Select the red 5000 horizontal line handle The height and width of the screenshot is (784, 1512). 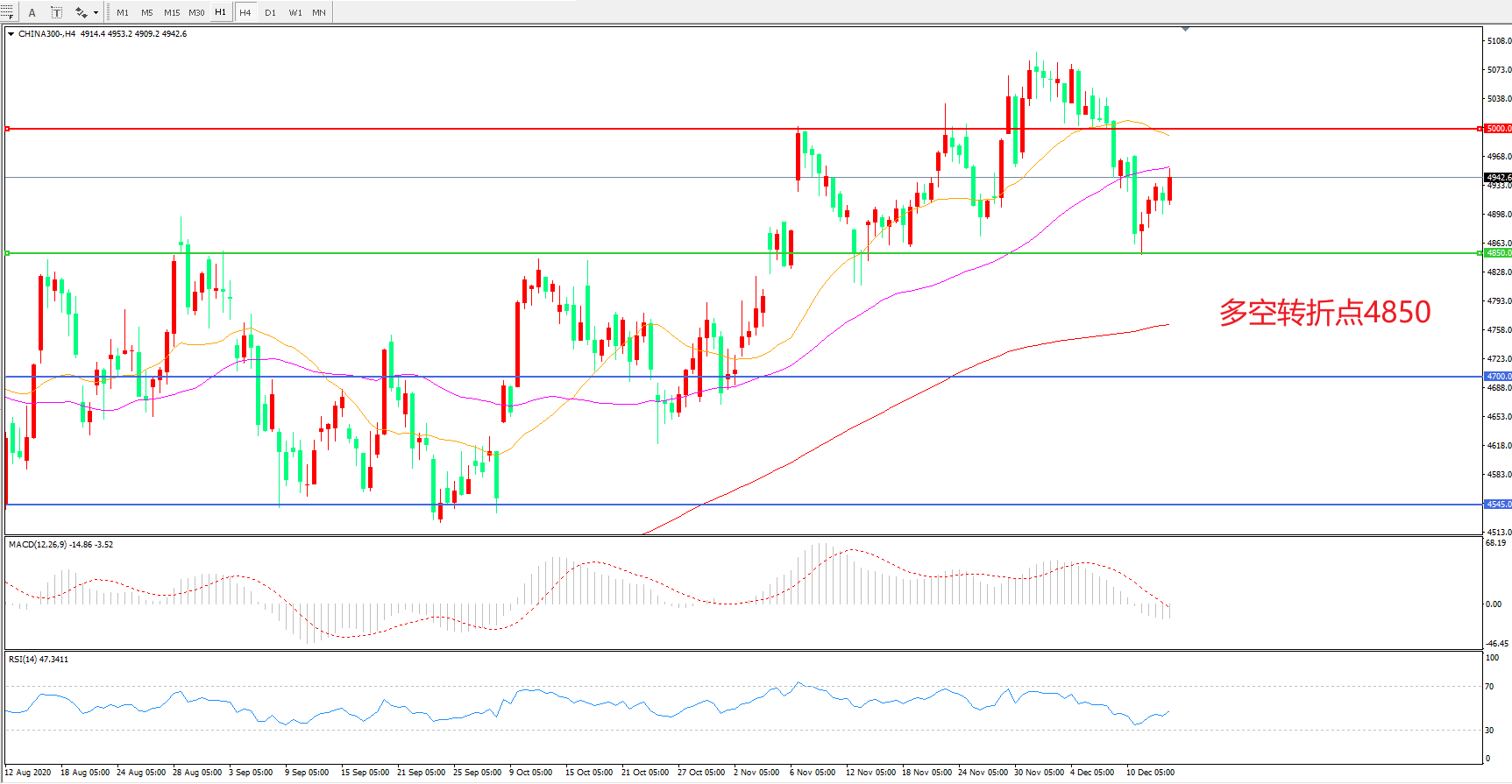[x=8, y=129]
